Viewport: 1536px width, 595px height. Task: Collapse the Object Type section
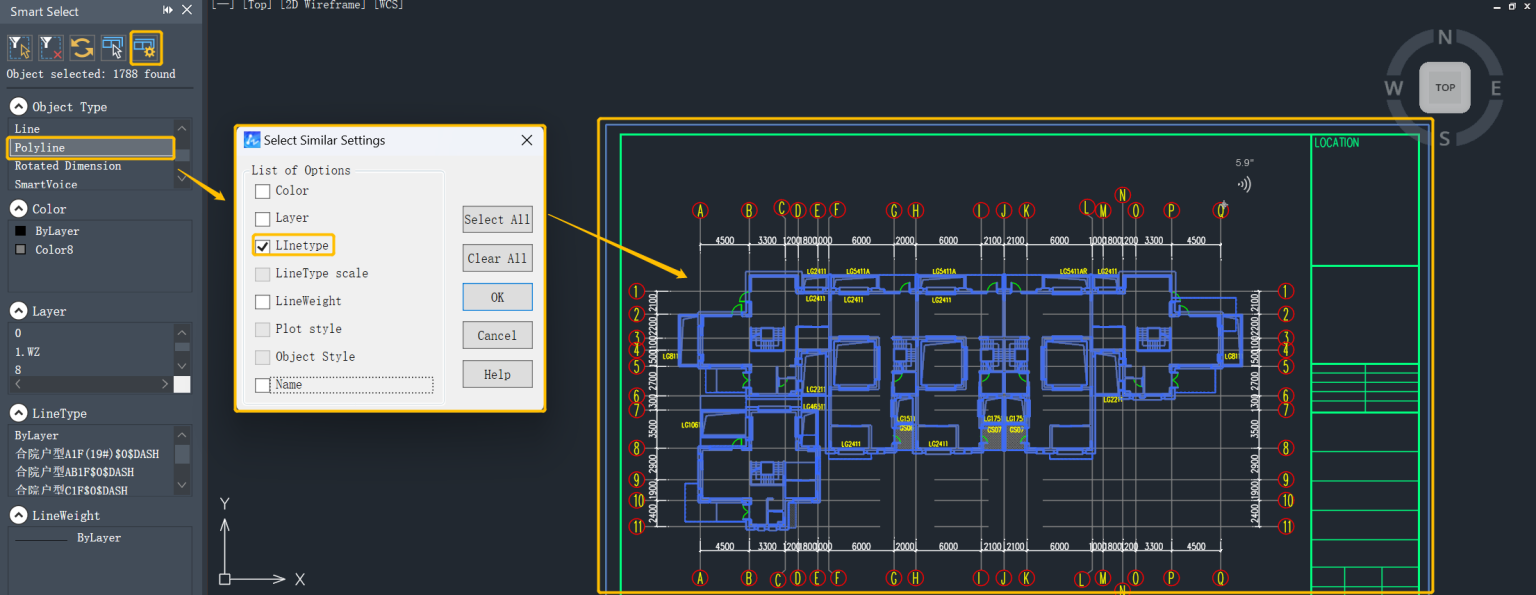(x=17, y=106)
